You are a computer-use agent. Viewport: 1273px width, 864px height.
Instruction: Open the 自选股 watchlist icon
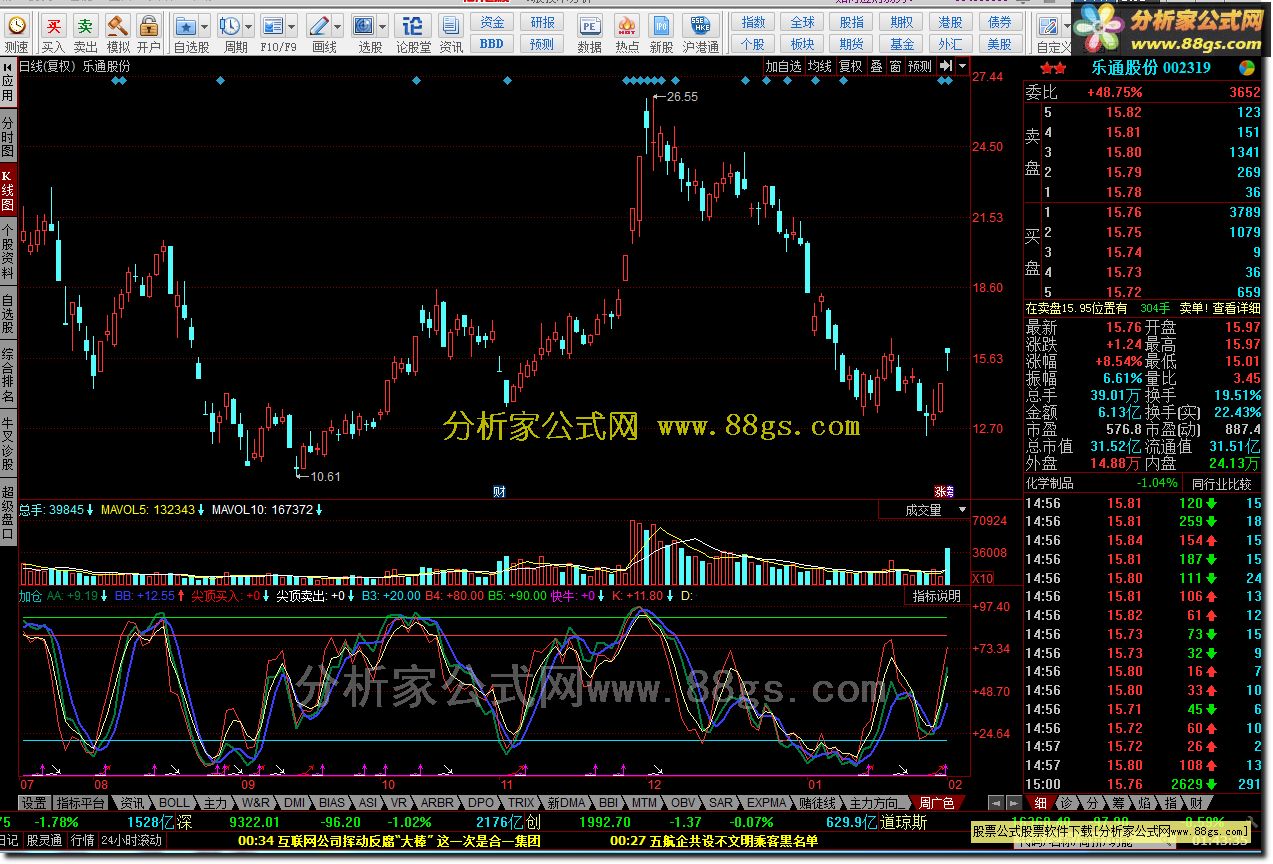[186, 26]
